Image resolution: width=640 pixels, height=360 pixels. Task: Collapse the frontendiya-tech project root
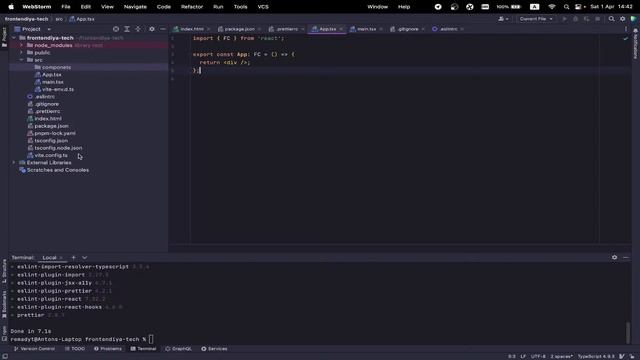click(14, 38)
